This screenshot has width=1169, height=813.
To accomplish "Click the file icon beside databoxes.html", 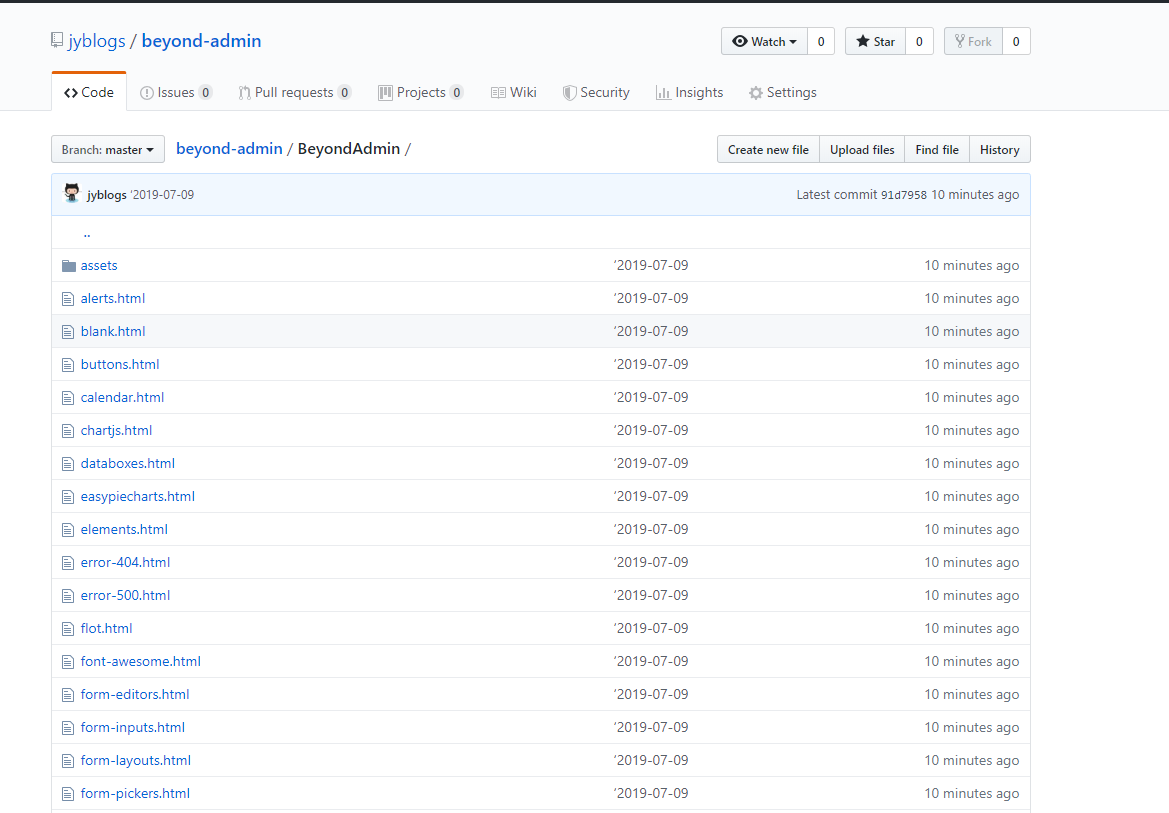I will click(x=68, y=464).
